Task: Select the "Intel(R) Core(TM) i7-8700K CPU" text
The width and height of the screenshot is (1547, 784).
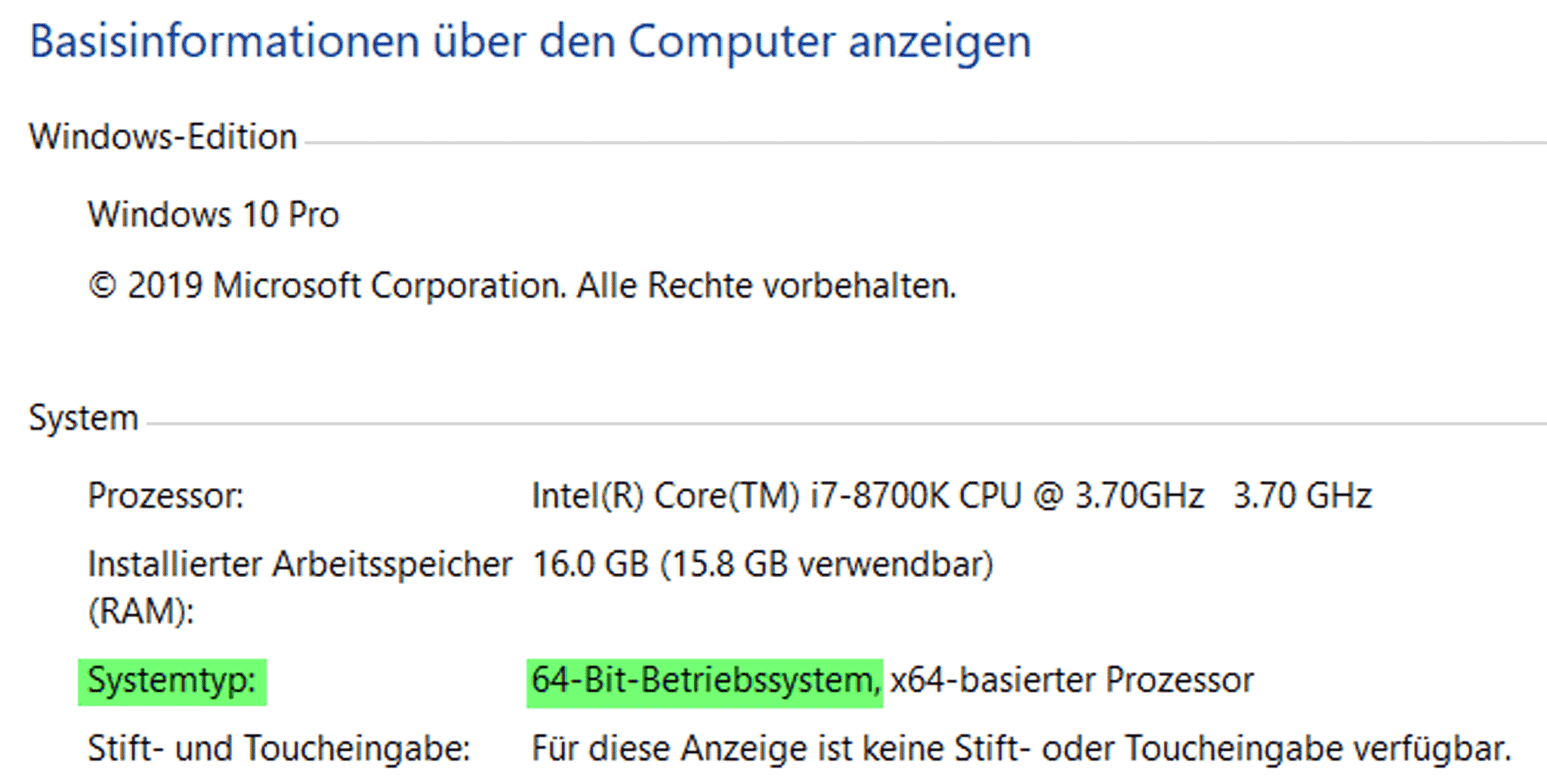Action: point(776,496)
